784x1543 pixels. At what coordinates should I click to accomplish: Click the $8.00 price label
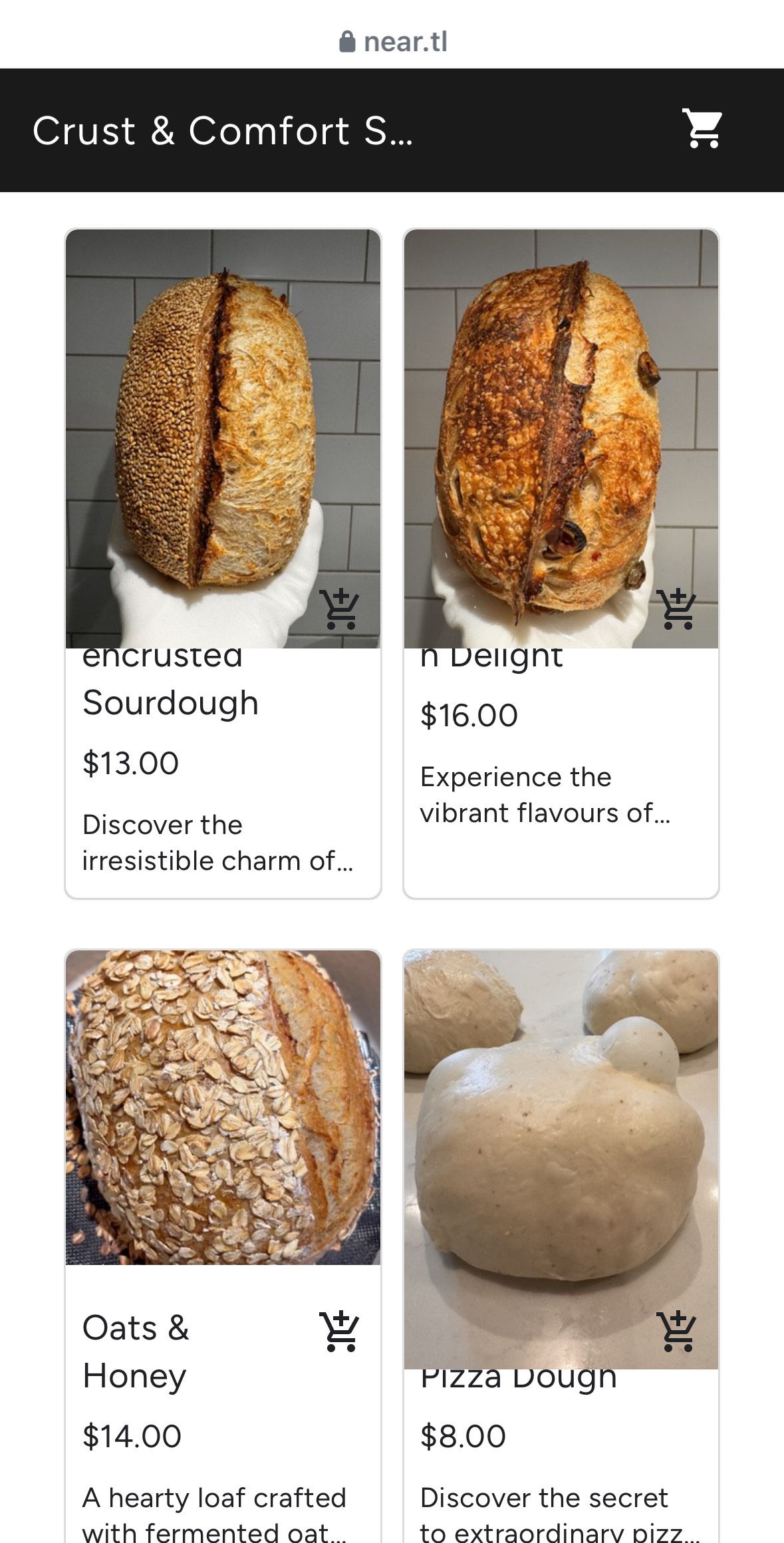point(463,1436)
